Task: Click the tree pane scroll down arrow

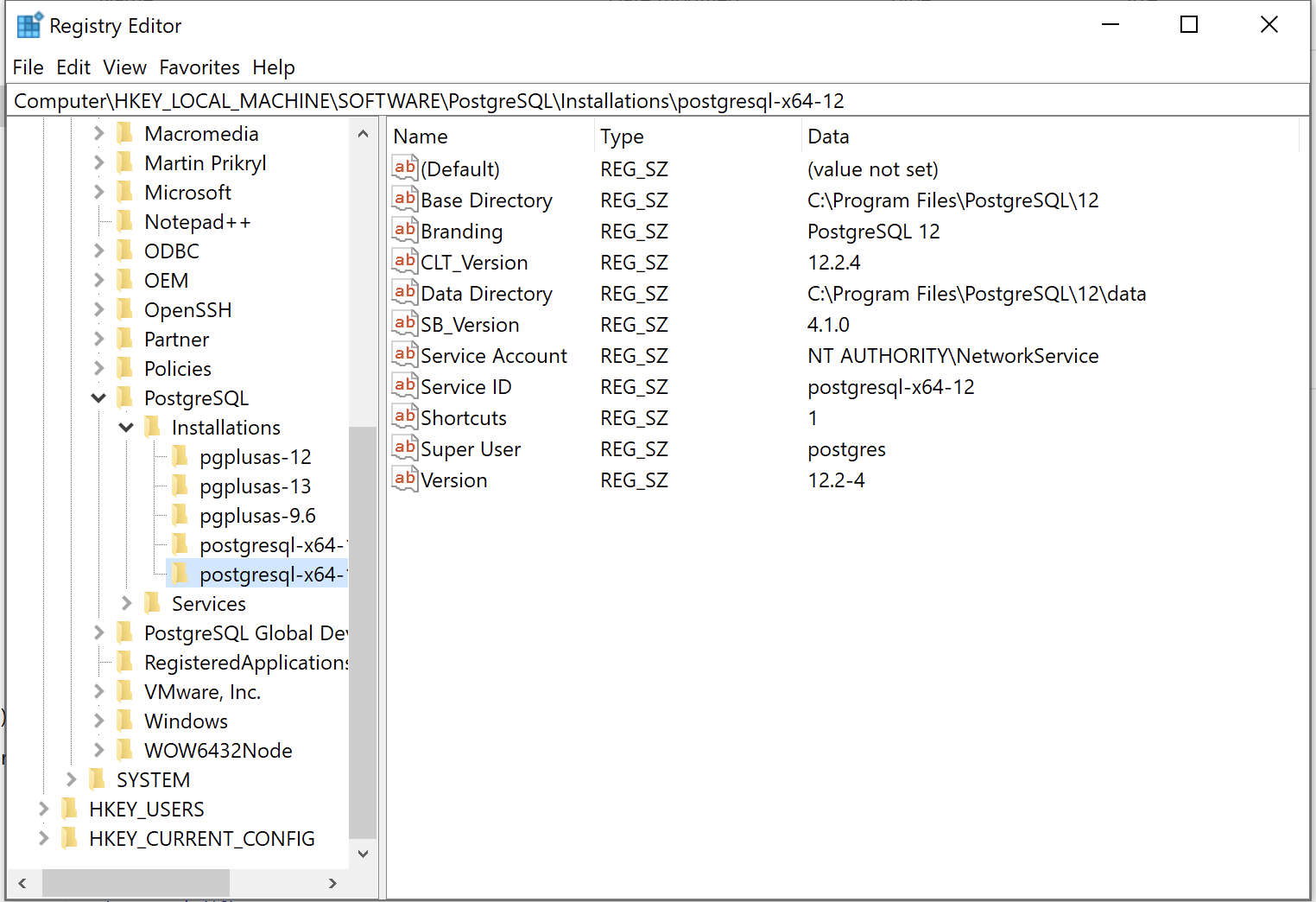Action: [363, 854]
